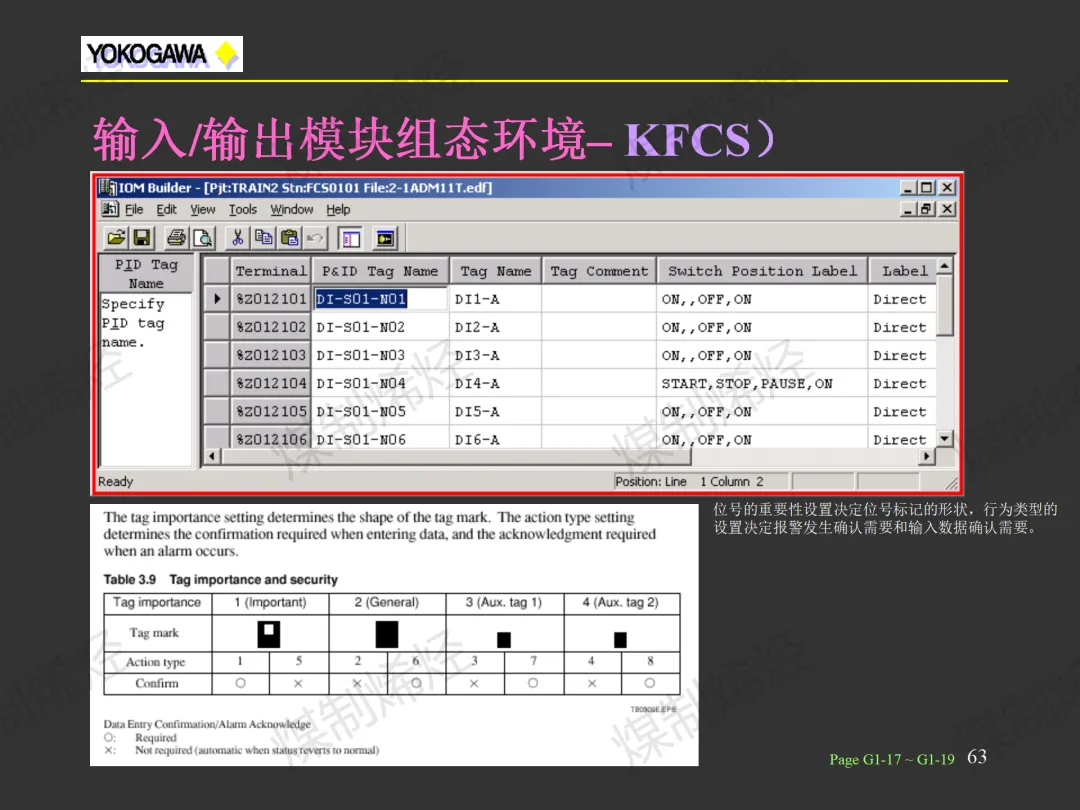The width and height of the screenshot is (1080, 810).
Task: Select the DI-S01-N03 cell
Action: click(x=380, y=355)
